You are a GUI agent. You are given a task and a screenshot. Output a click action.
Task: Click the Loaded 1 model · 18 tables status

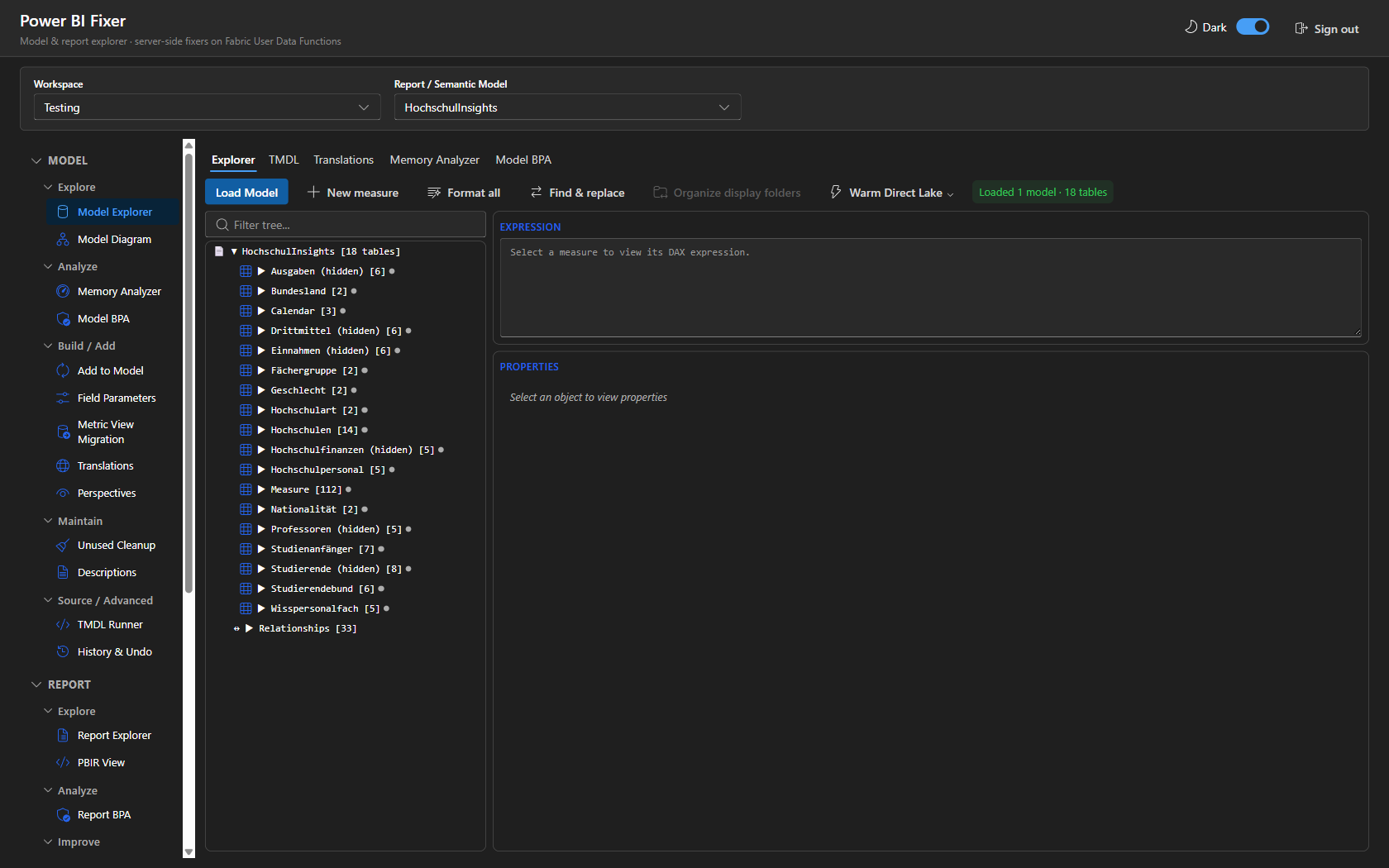tap(1043, 192)
